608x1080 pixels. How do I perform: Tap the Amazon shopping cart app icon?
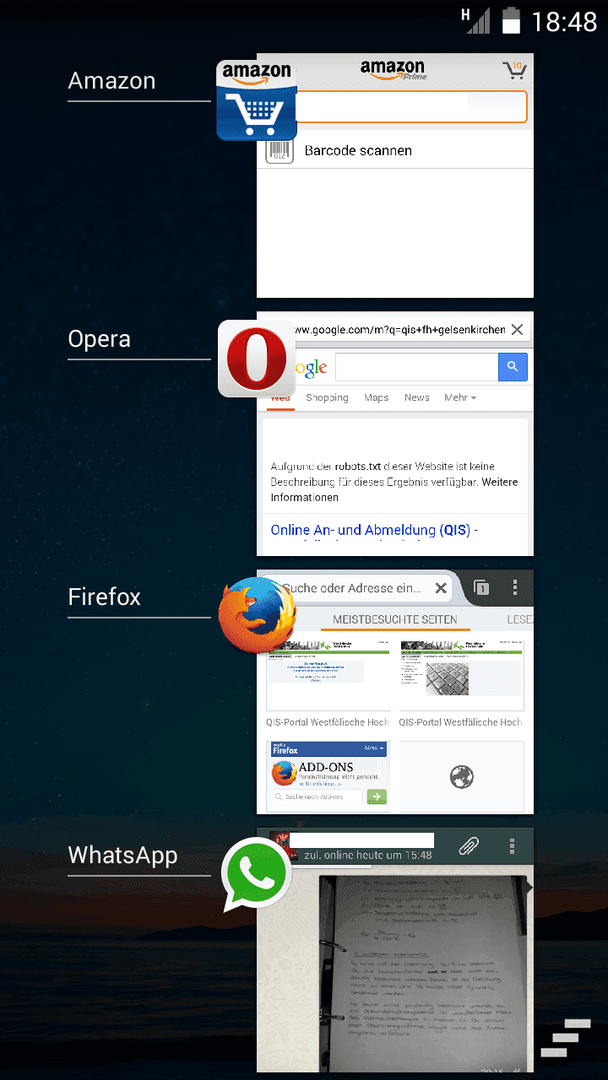point(256,101)
